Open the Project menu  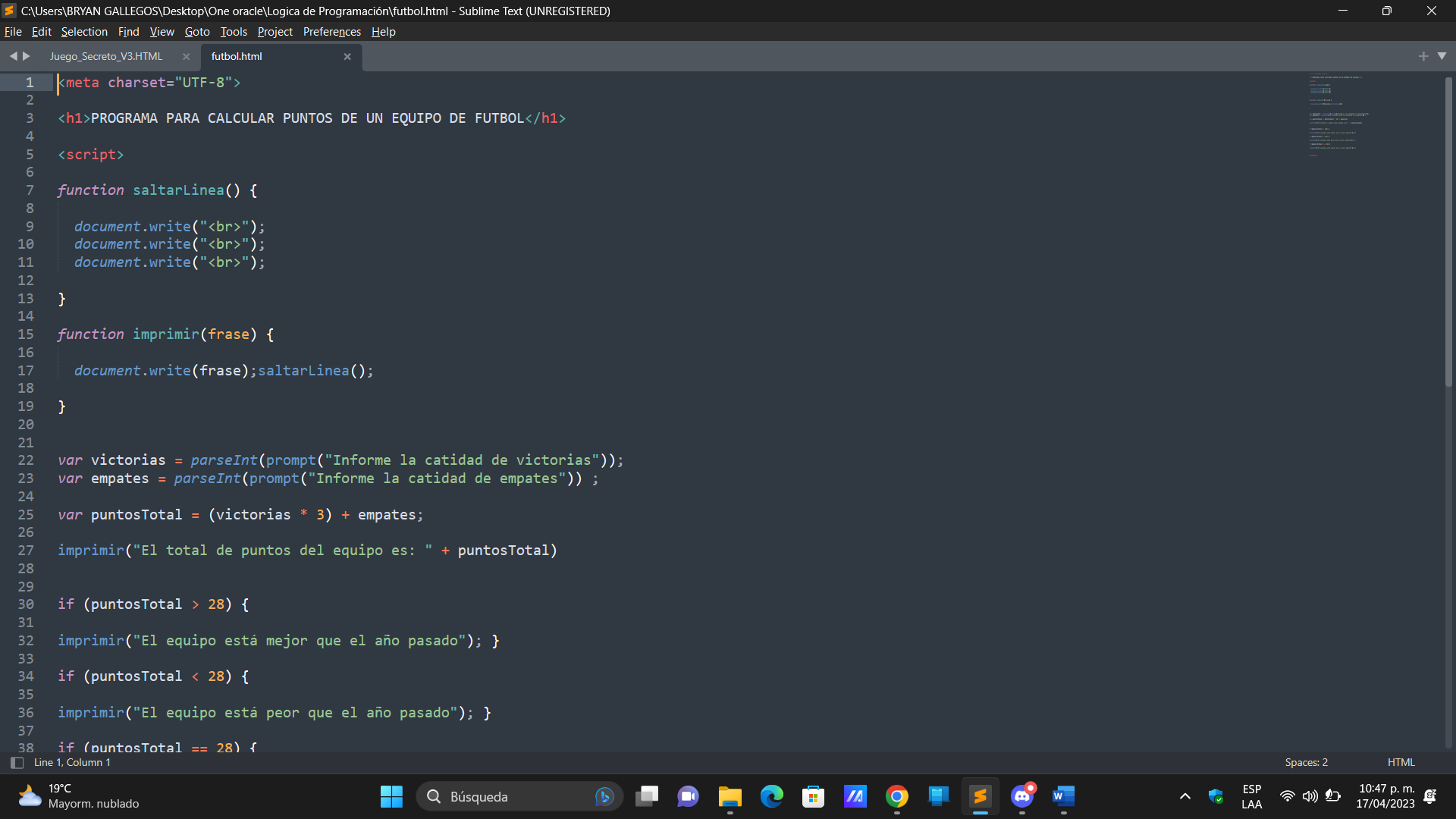point(275,32)
